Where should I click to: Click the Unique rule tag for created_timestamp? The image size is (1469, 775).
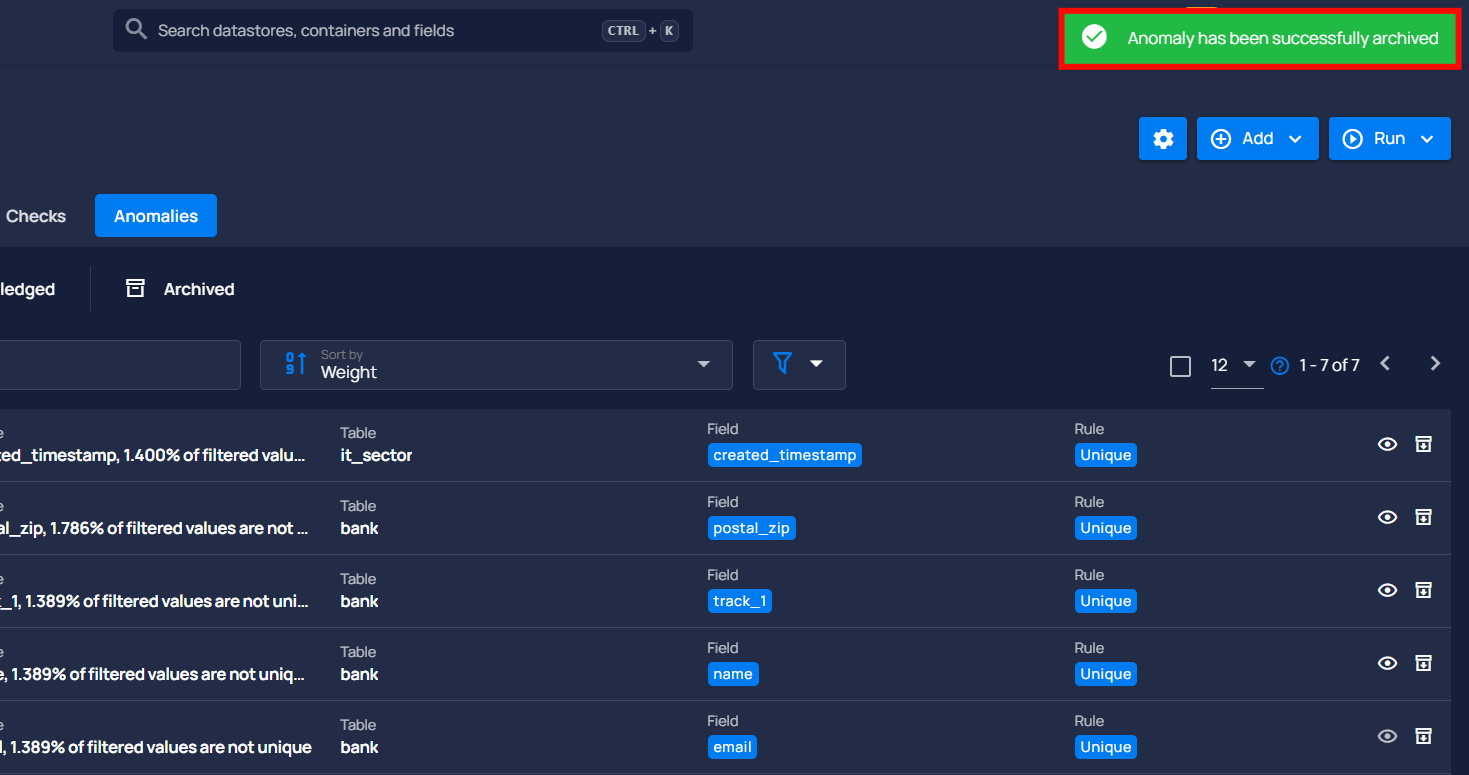[1106, 455]
